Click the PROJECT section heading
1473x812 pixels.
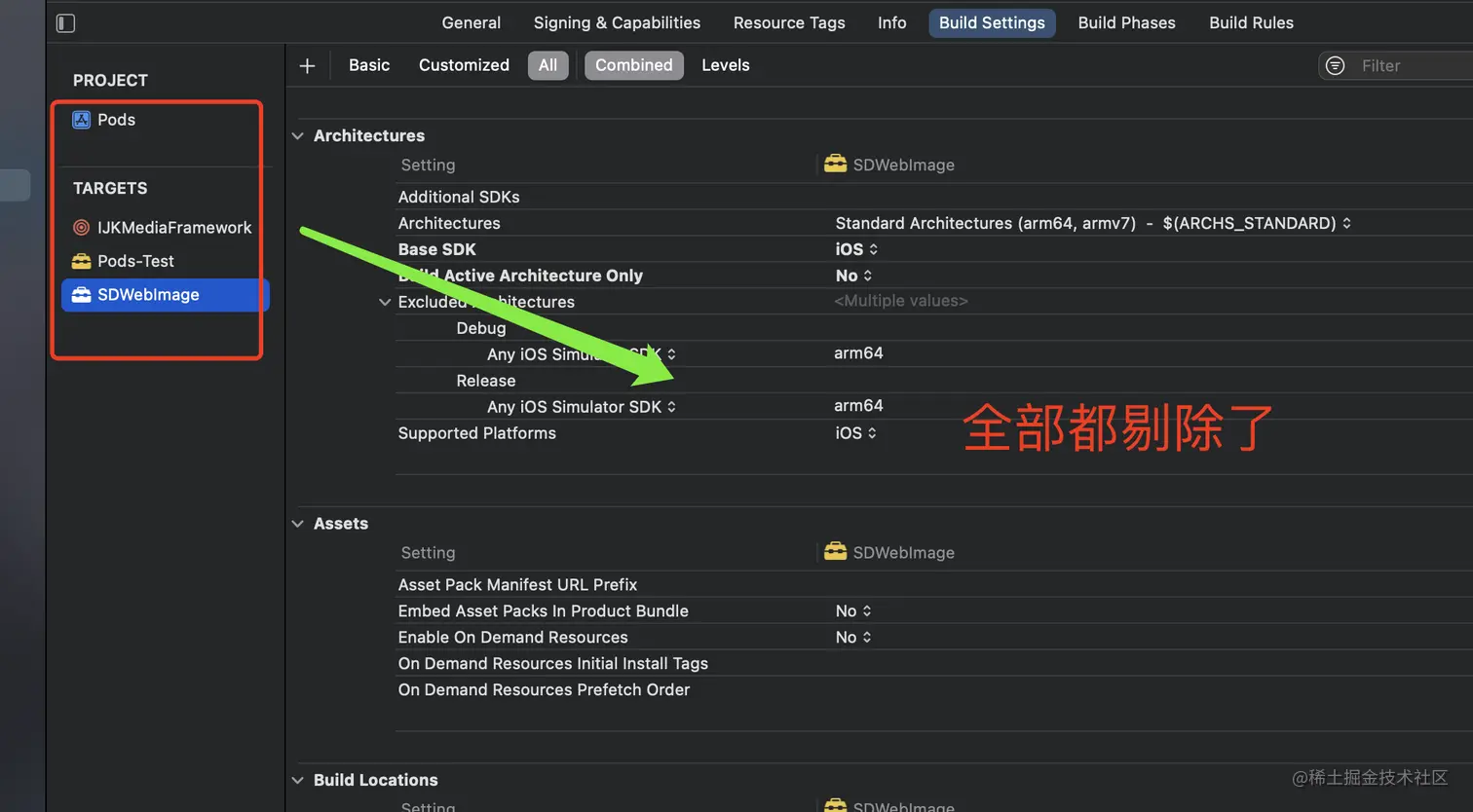point(110,80)
